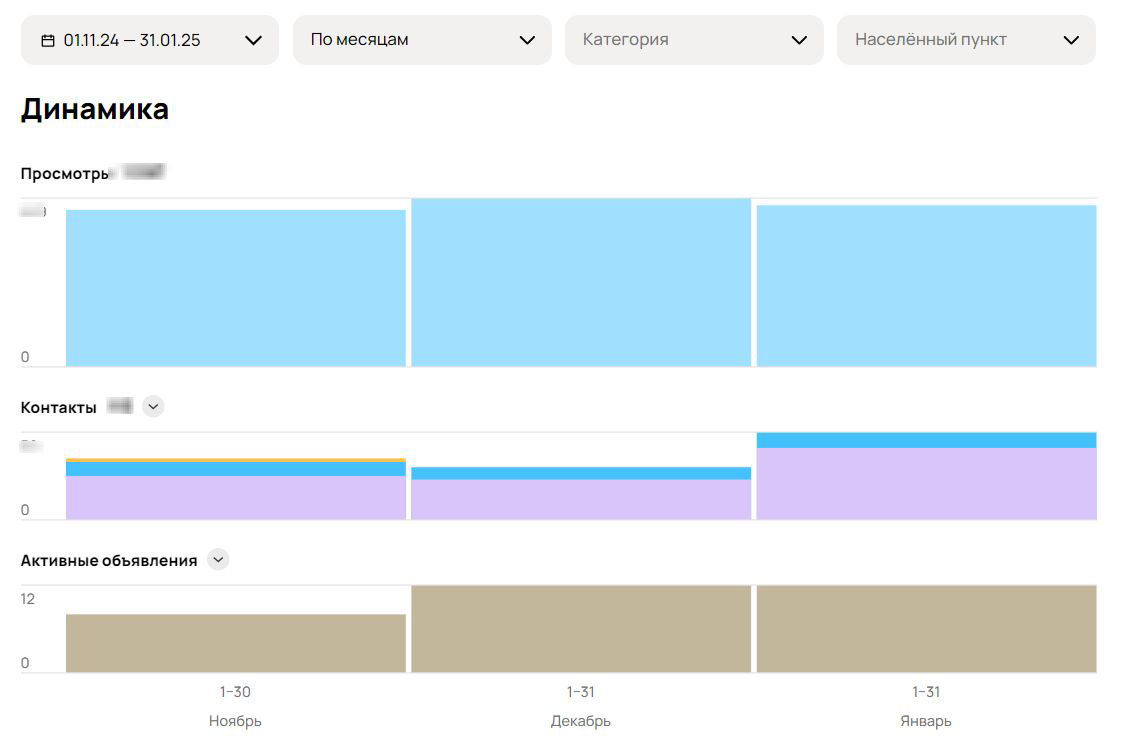Click the orange segment in November contacts bar
1140x743 pixels.
(236, 460)
